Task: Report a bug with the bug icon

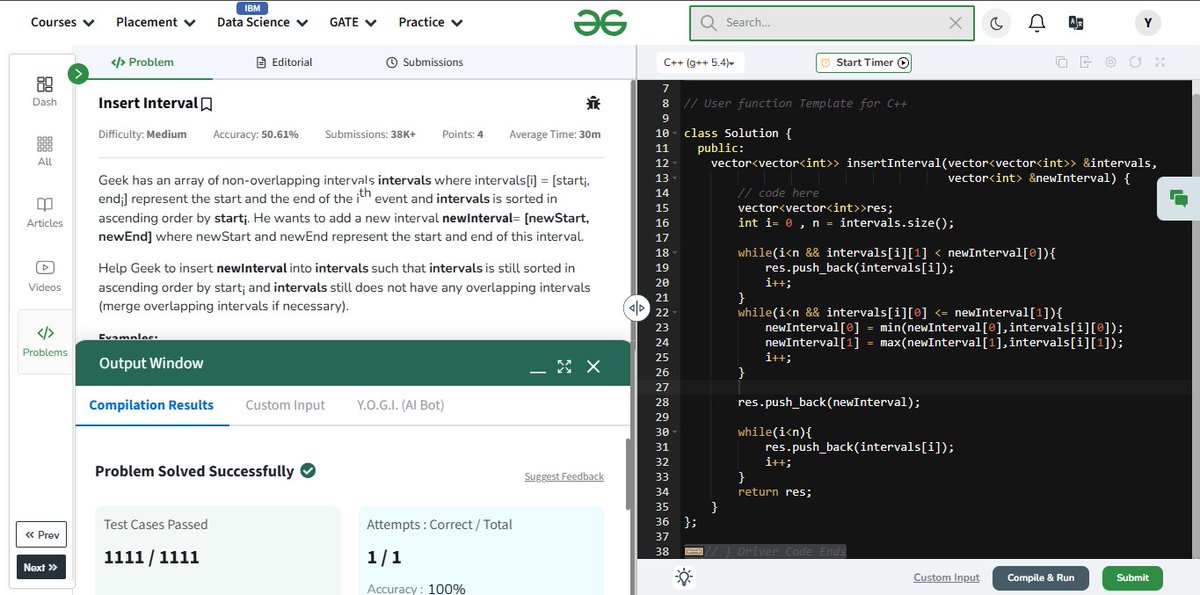Action: 593,103
